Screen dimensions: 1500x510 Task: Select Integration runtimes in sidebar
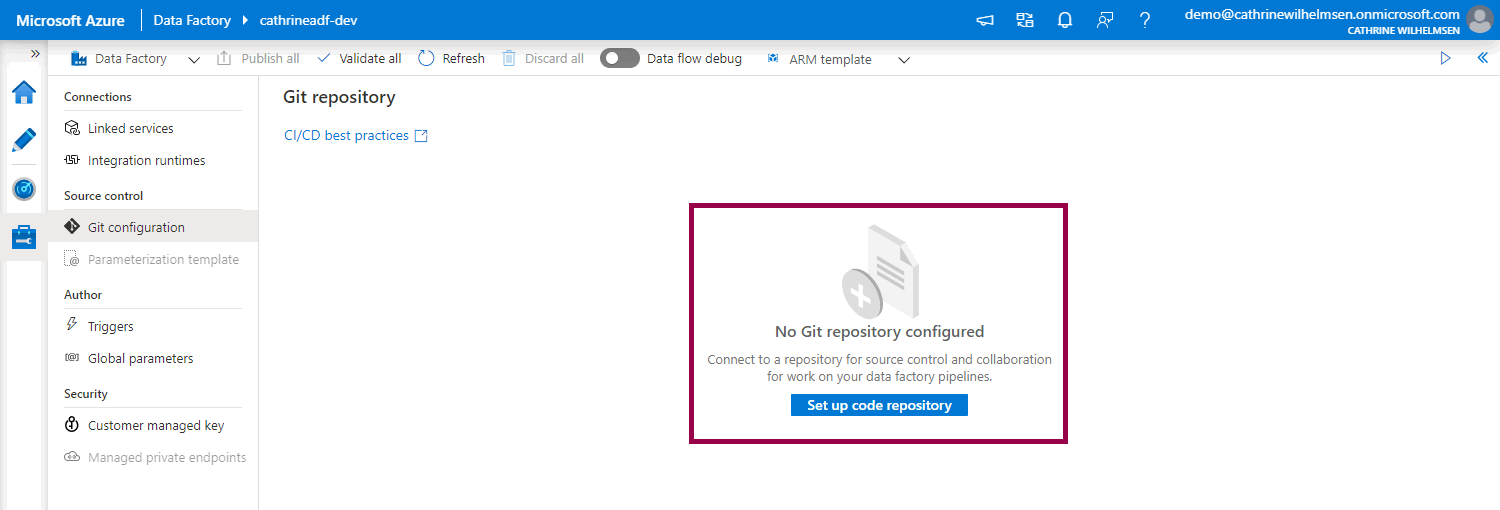coord(146,160)
